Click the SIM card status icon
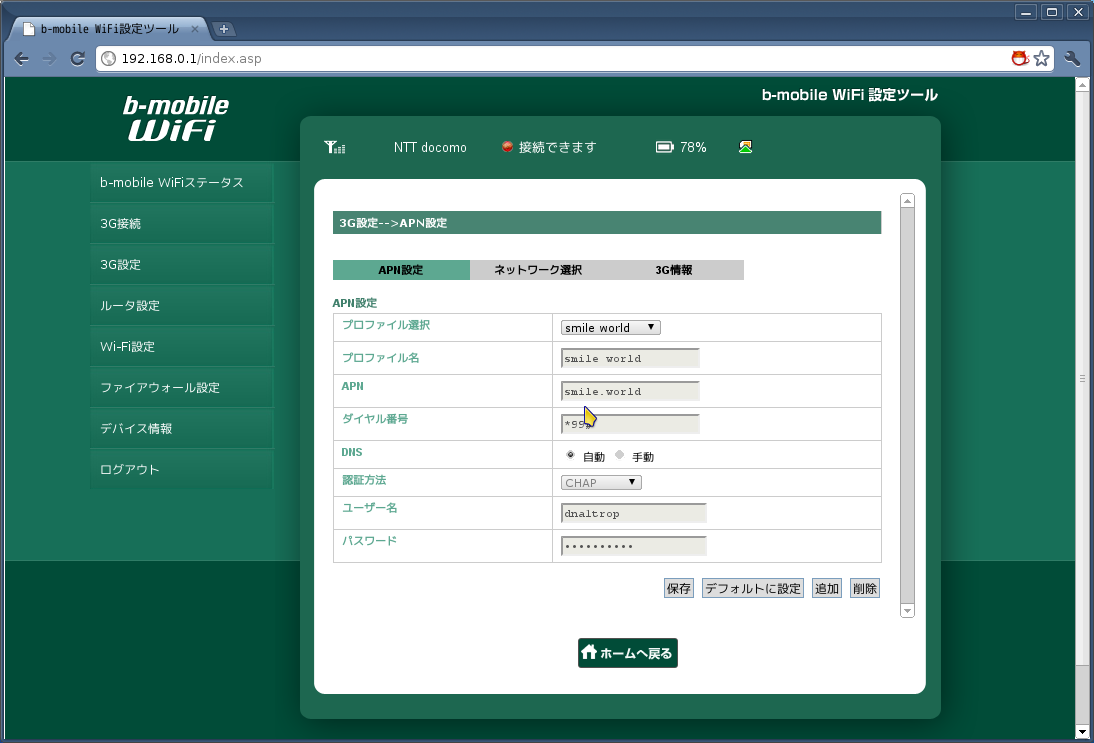 click(745, 147)
